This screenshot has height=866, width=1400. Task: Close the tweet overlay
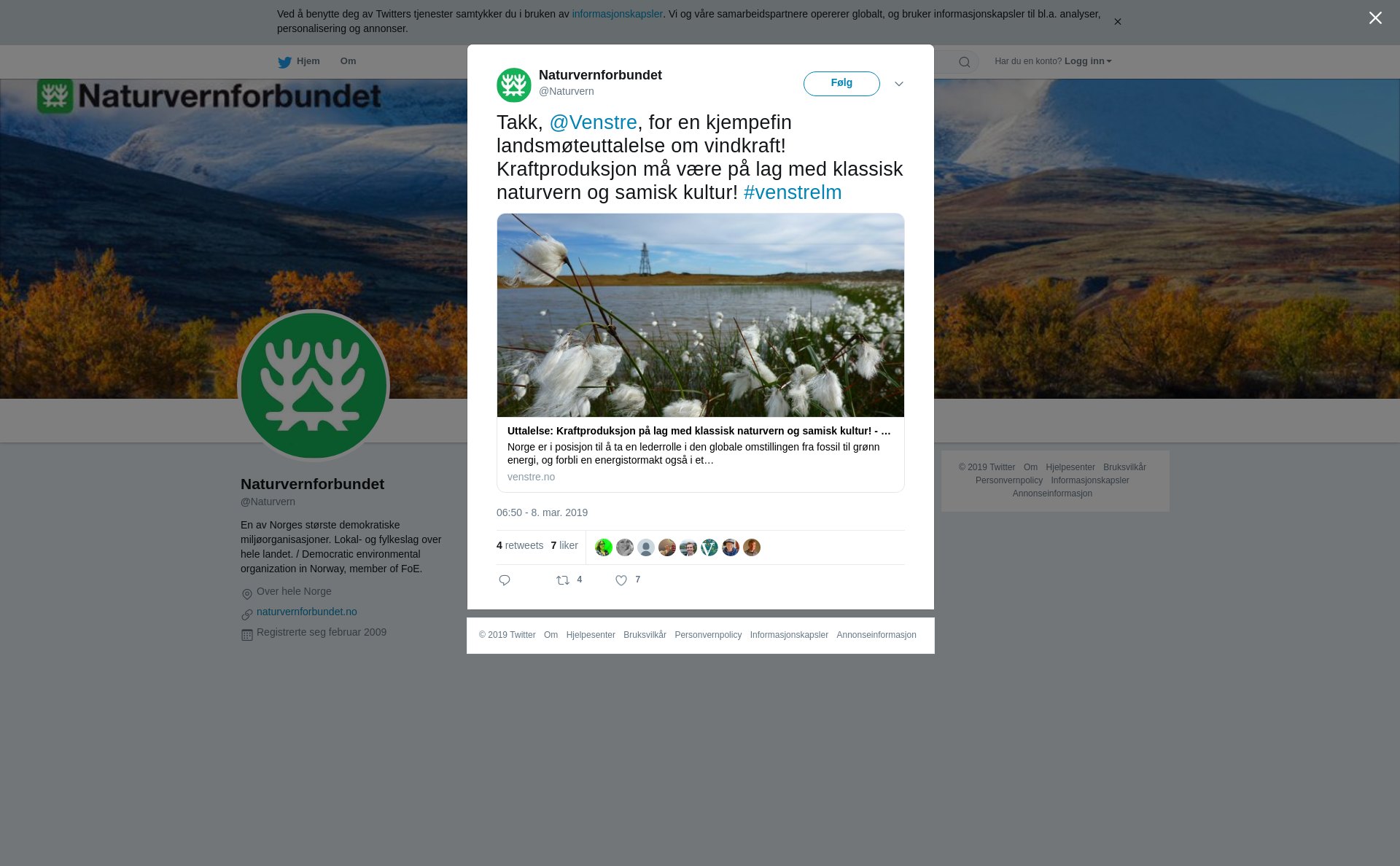[x=1375, y=18]
